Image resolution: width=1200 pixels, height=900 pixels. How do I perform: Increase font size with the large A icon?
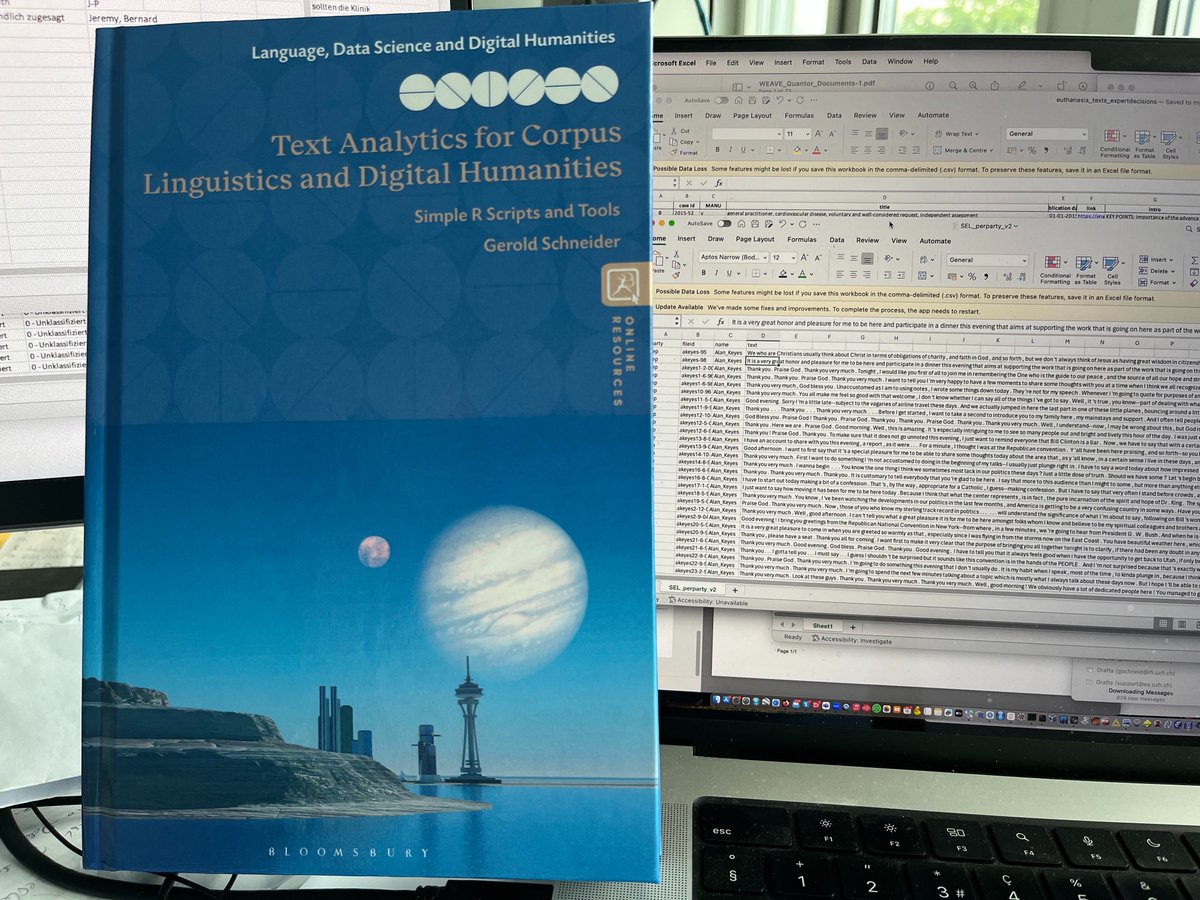coord(802,257)
